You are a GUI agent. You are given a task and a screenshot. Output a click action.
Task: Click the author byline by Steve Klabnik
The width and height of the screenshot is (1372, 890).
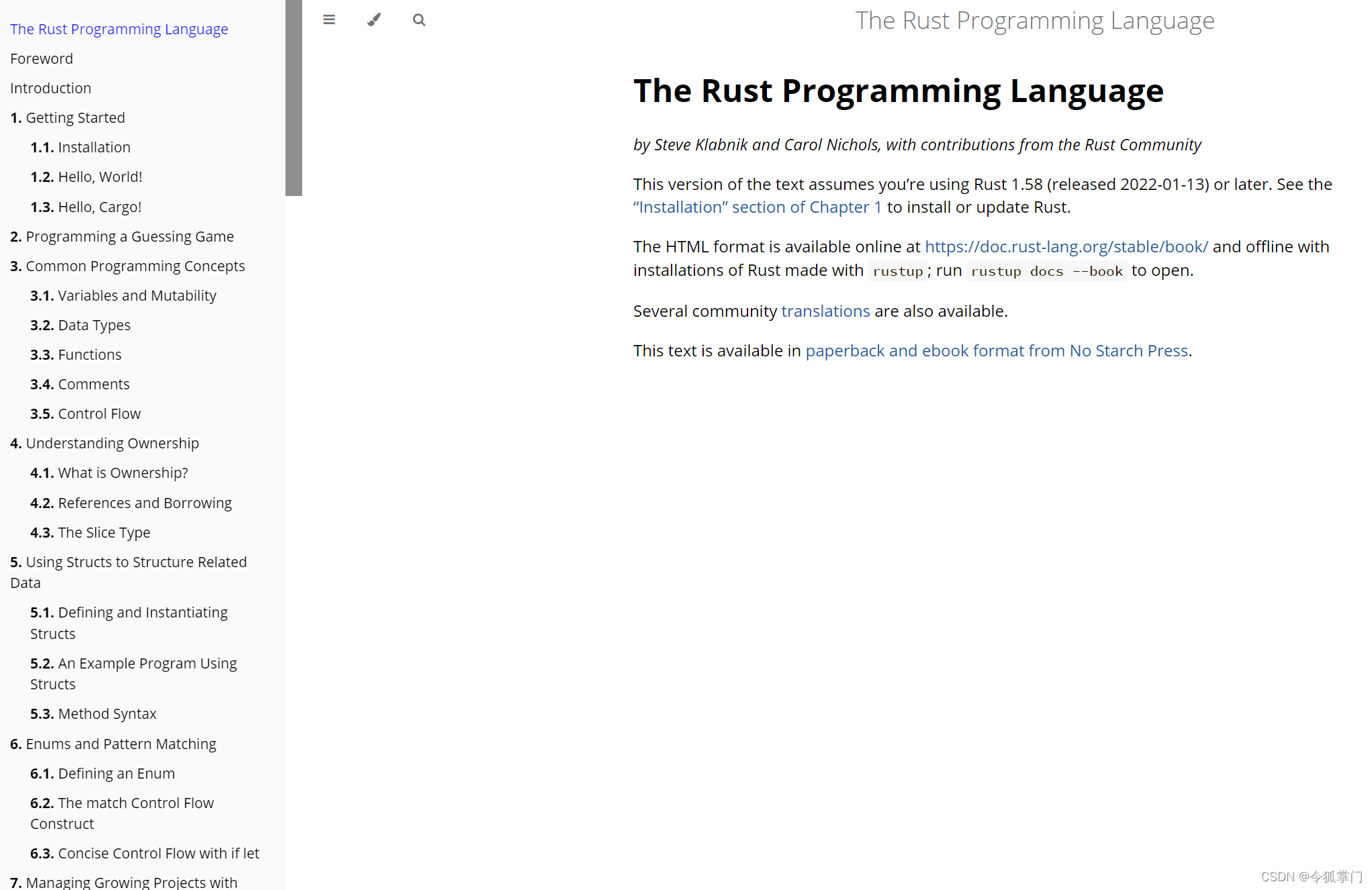coord(917,145)
